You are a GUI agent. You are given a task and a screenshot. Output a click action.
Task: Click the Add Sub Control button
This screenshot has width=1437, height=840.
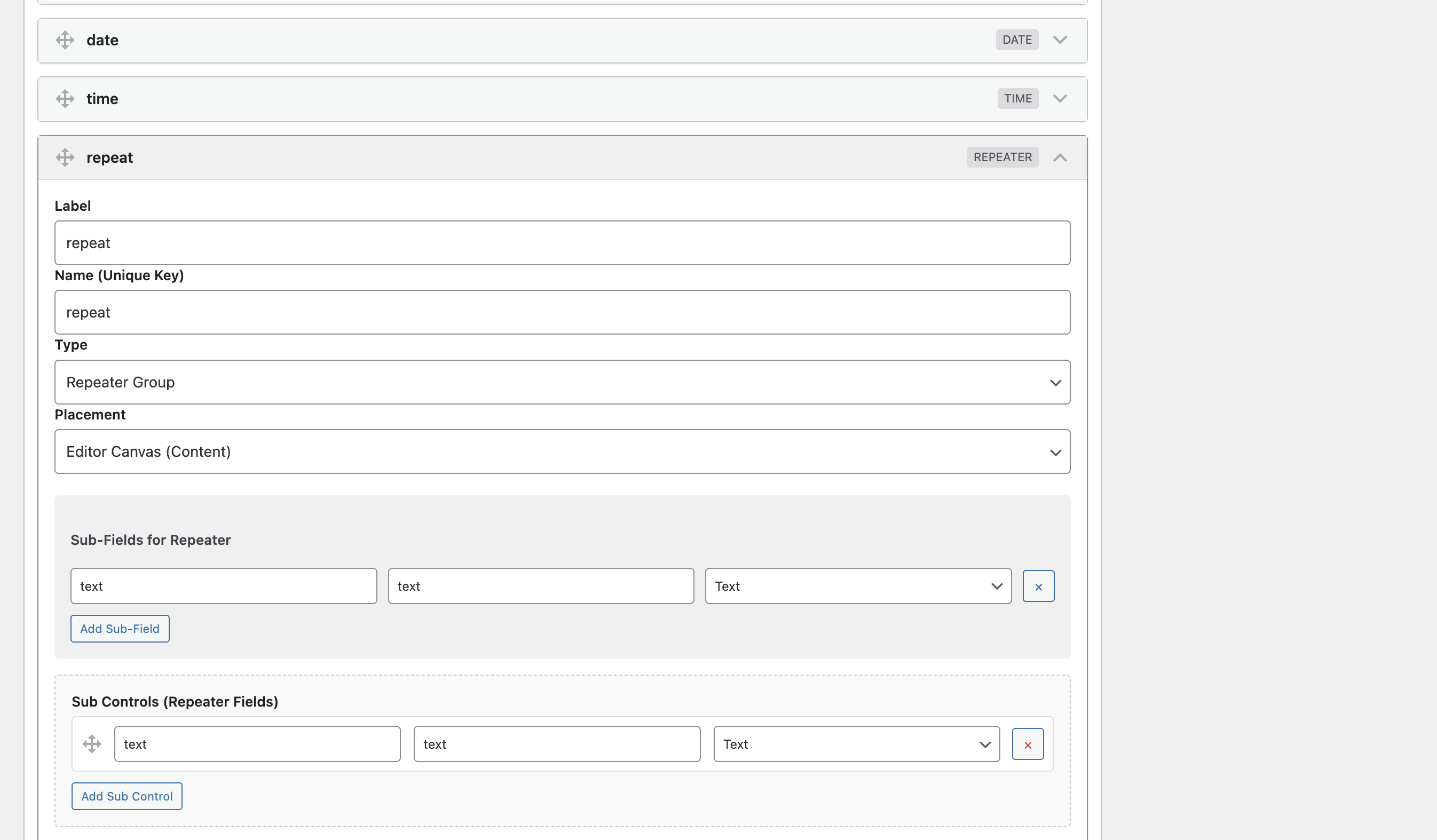click(127, 796)
